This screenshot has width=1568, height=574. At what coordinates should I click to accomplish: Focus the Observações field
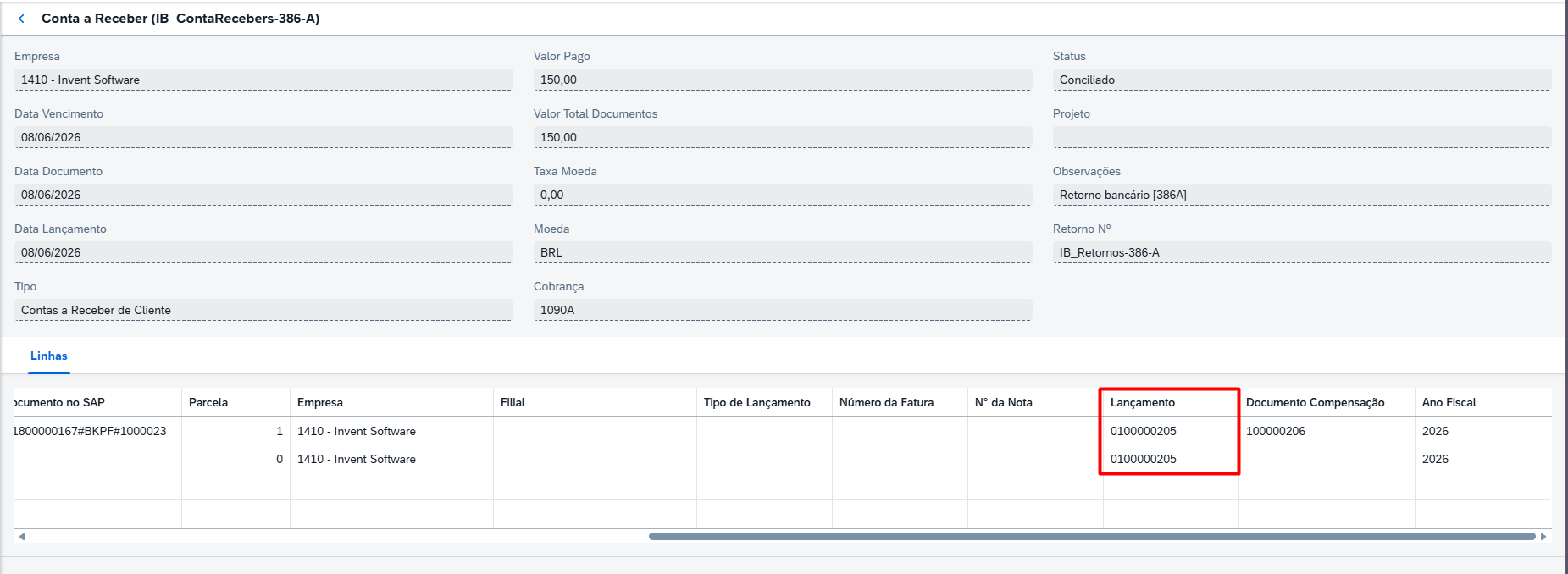[x=1302, y=195]
